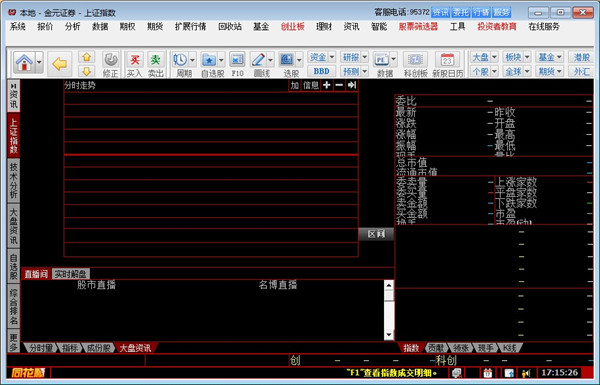This screenshot has width=600, height=385.
Task: Click the 港股 button
Action: tap(582, 57)
